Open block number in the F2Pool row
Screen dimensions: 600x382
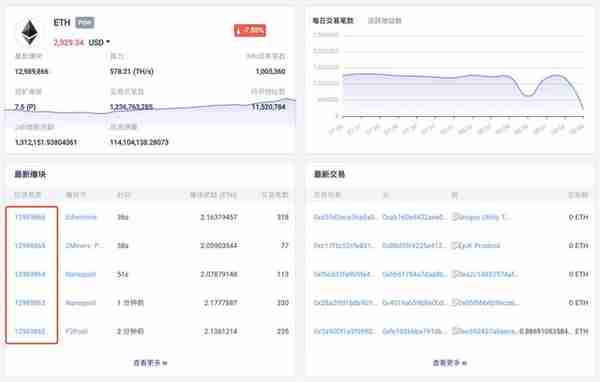coord(30,331)
